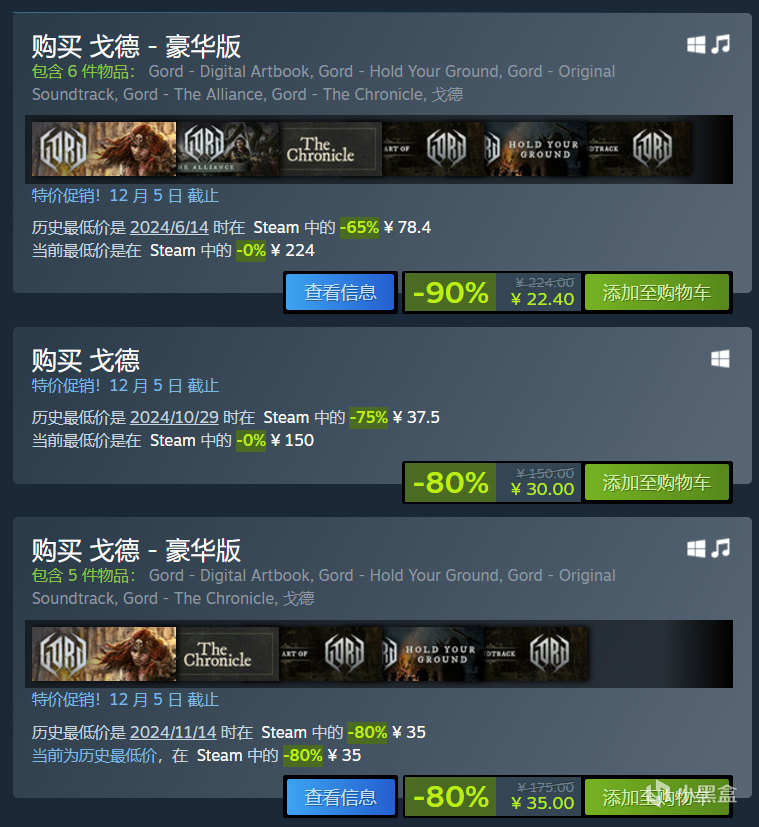Viewport: 759px width, 827px height.
Task: Open the 2024/11/14 lowest price date link
Action: pos(173,732)
